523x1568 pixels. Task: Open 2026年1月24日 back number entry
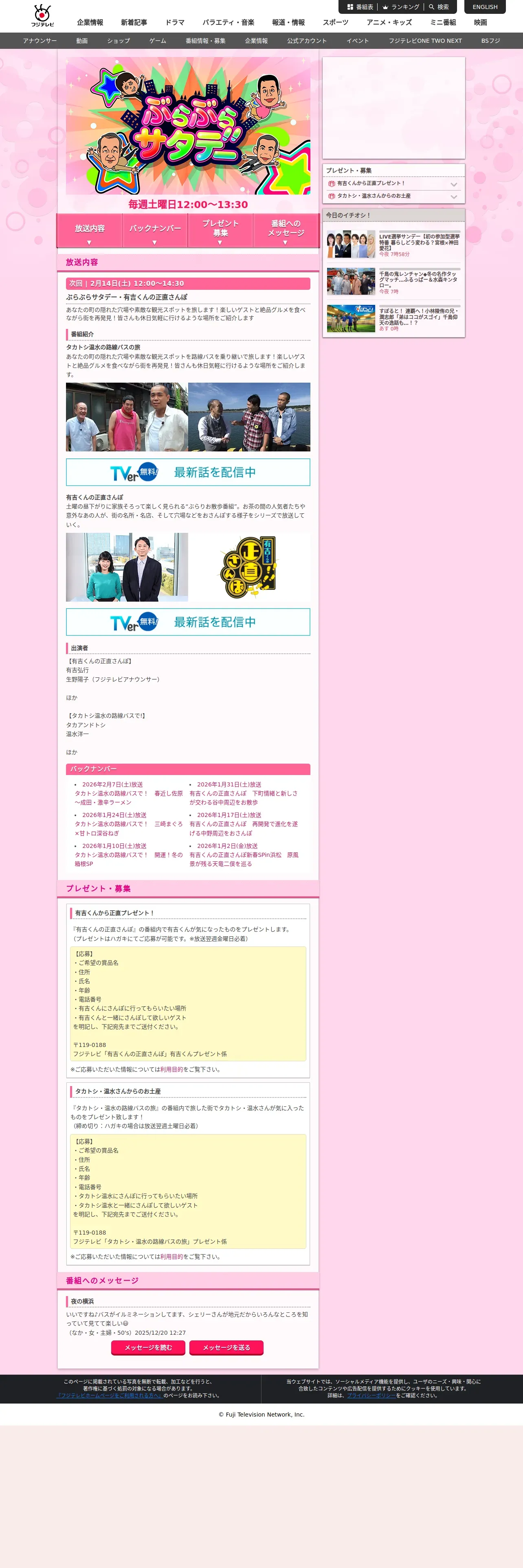point(128,824)
